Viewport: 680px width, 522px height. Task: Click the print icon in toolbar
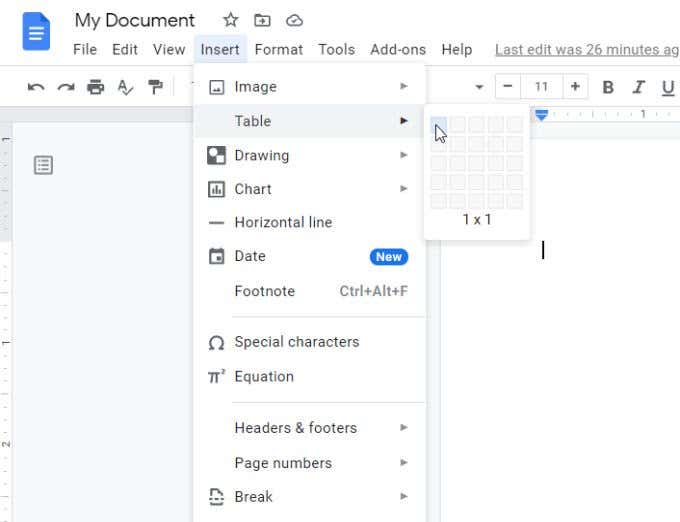[x=96, y=87]
